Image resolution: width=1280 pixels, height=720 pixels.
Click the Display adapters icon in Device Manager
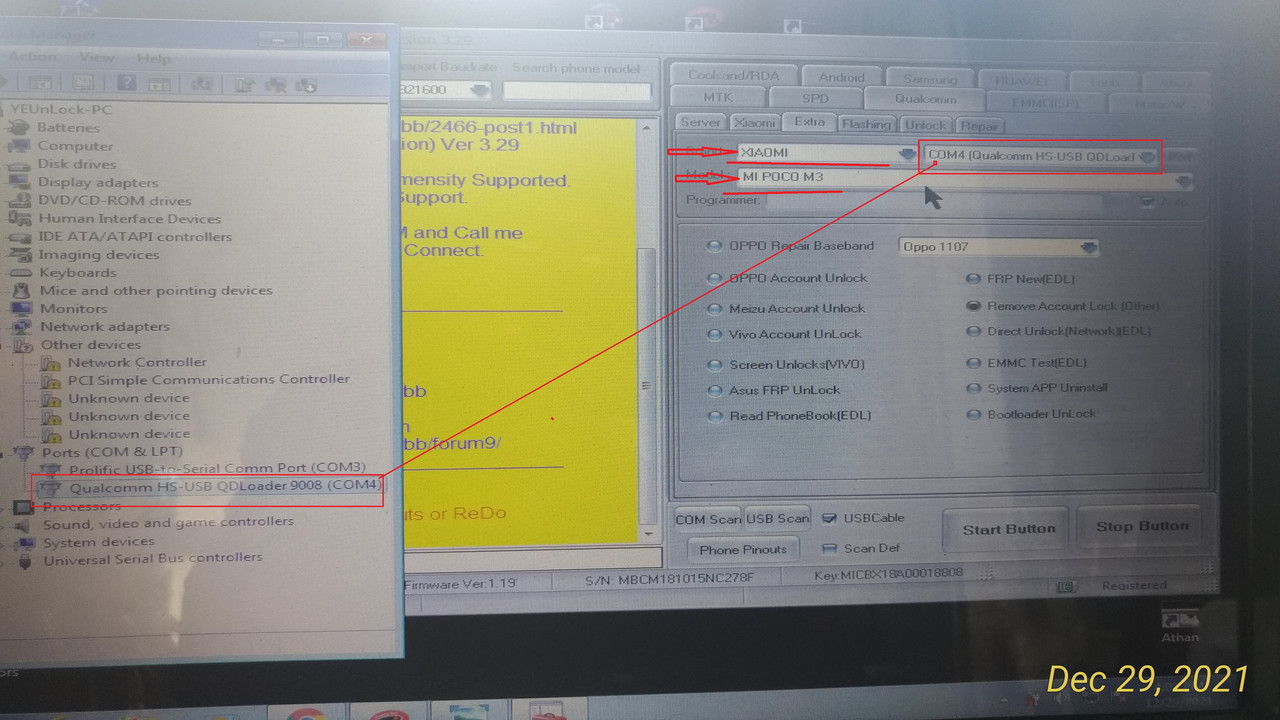20,182
